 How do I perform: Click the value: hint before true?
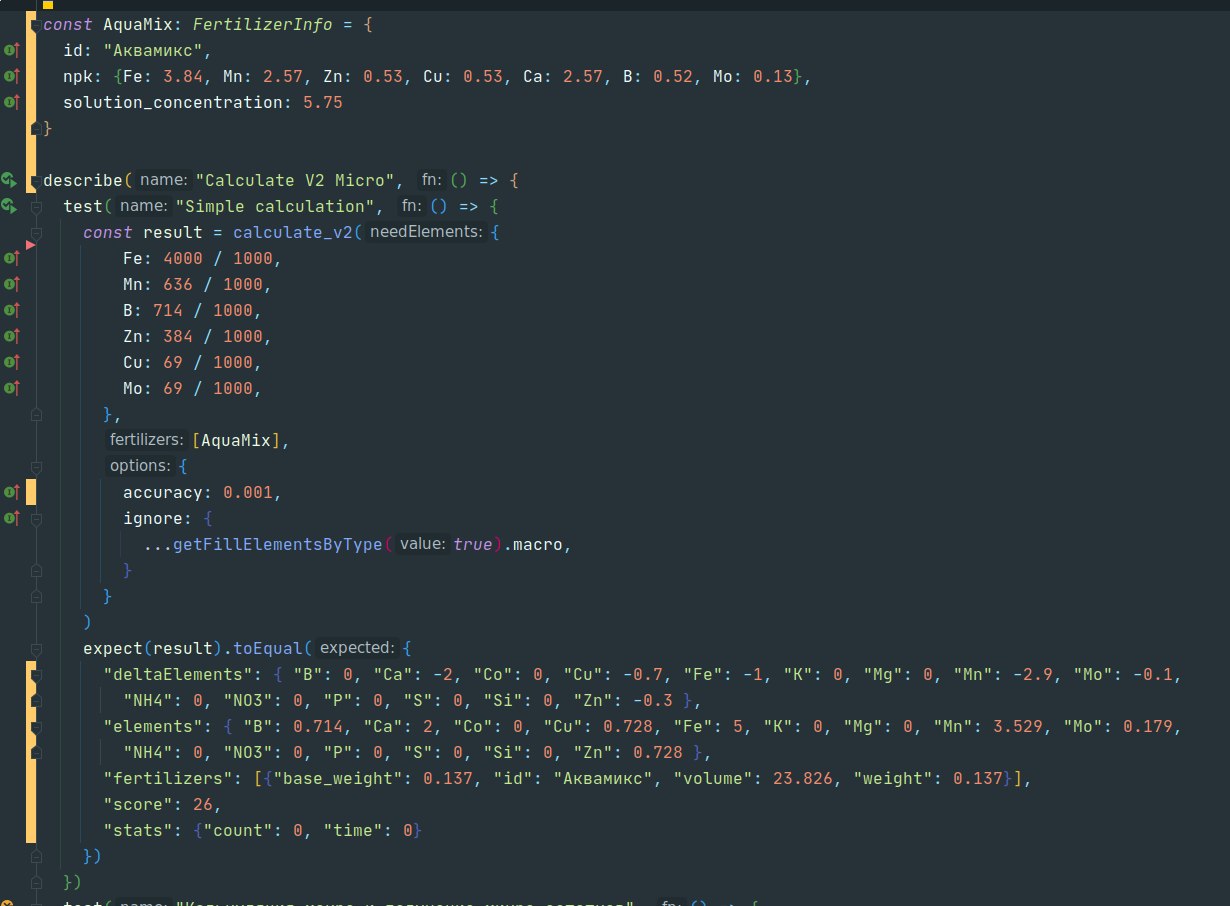pyautogui.click(x=422, y=544)
